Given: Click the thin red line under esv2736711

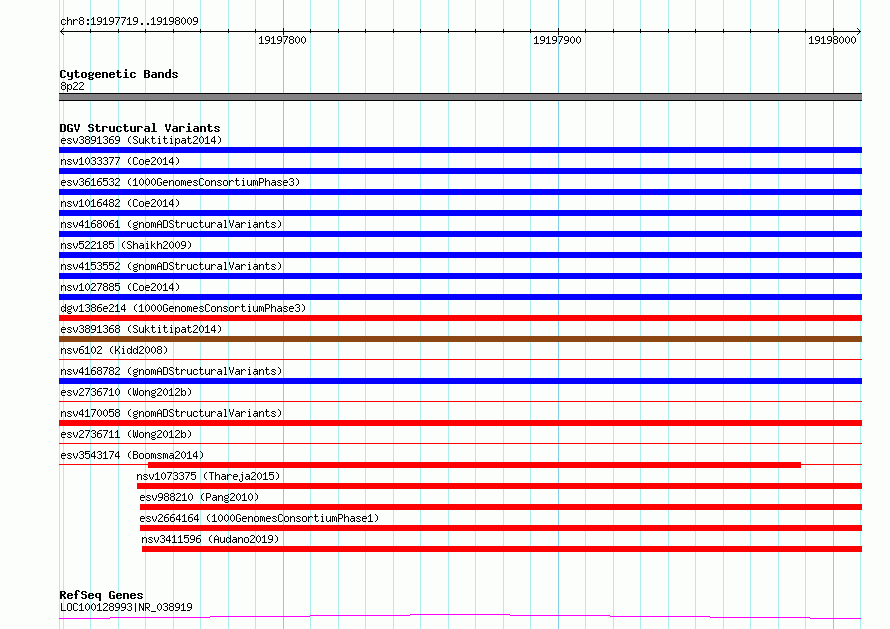Looking at the screenshot, I should [460, 443].
